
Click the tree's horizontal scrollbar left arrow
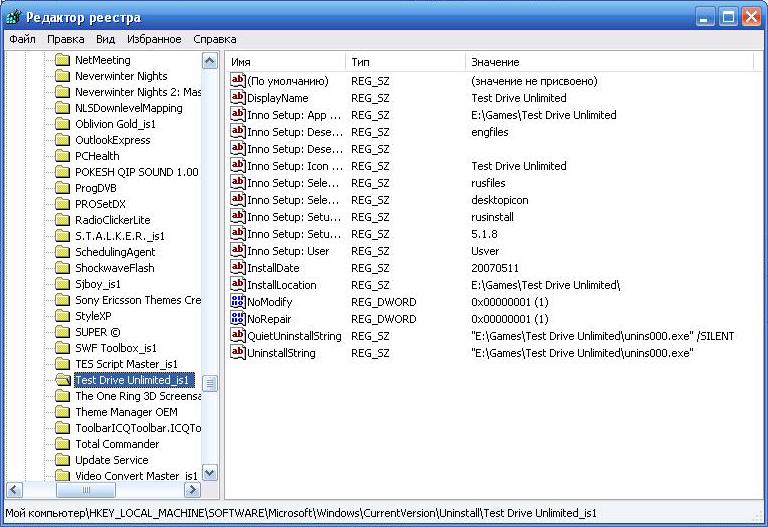(14, 489)
